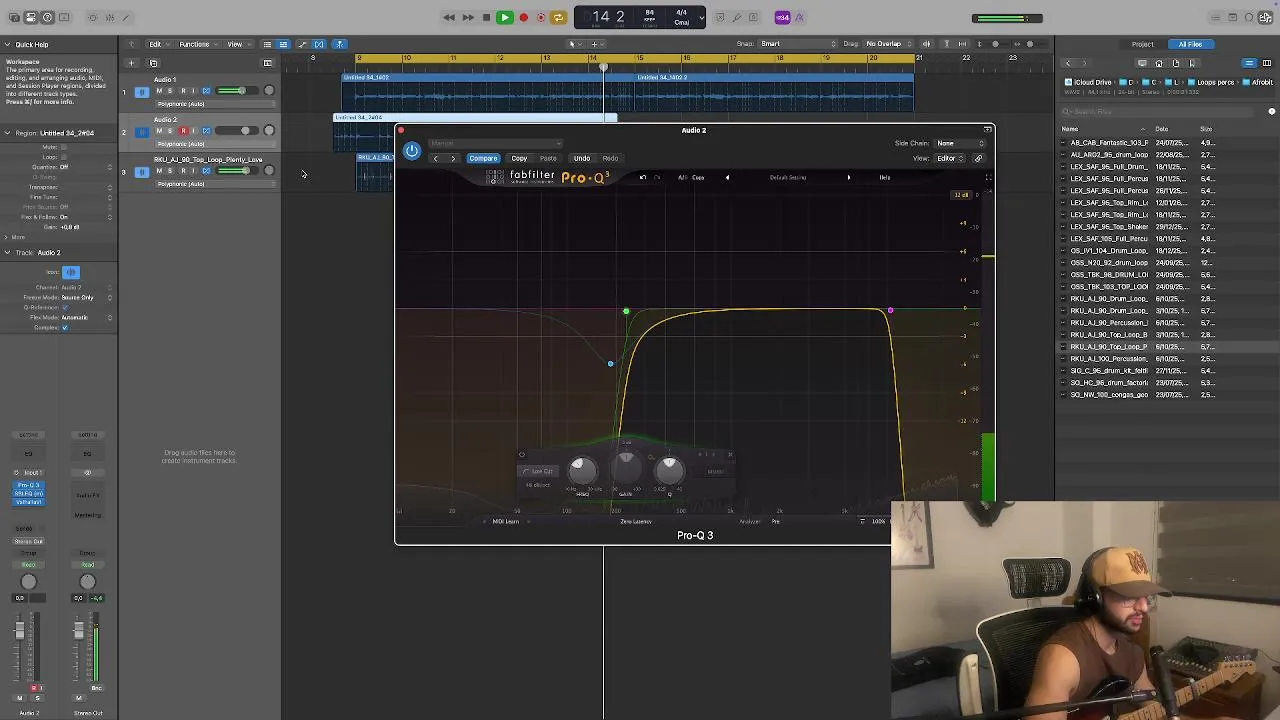
Task: Select the magenta EQ band node
Action: (890, 311)
